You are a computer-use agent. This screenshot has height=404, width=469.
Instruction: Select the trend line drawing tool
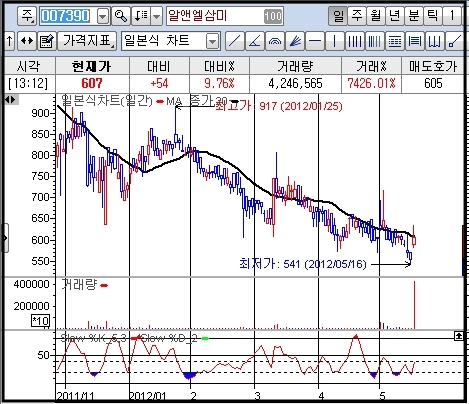click(235, 41)
